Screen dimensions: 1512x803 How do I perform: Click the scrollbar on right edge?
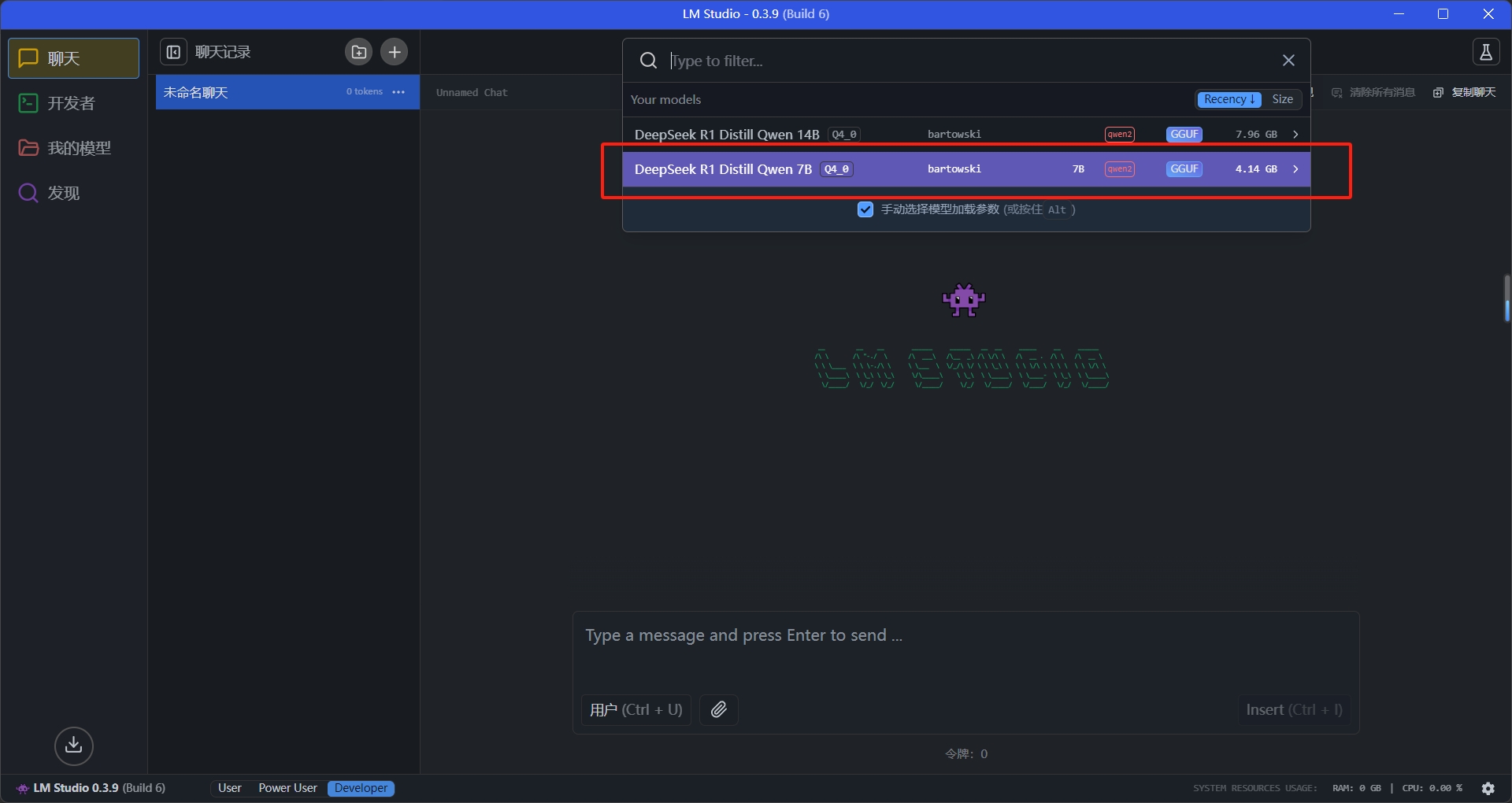click(1506, 298)
